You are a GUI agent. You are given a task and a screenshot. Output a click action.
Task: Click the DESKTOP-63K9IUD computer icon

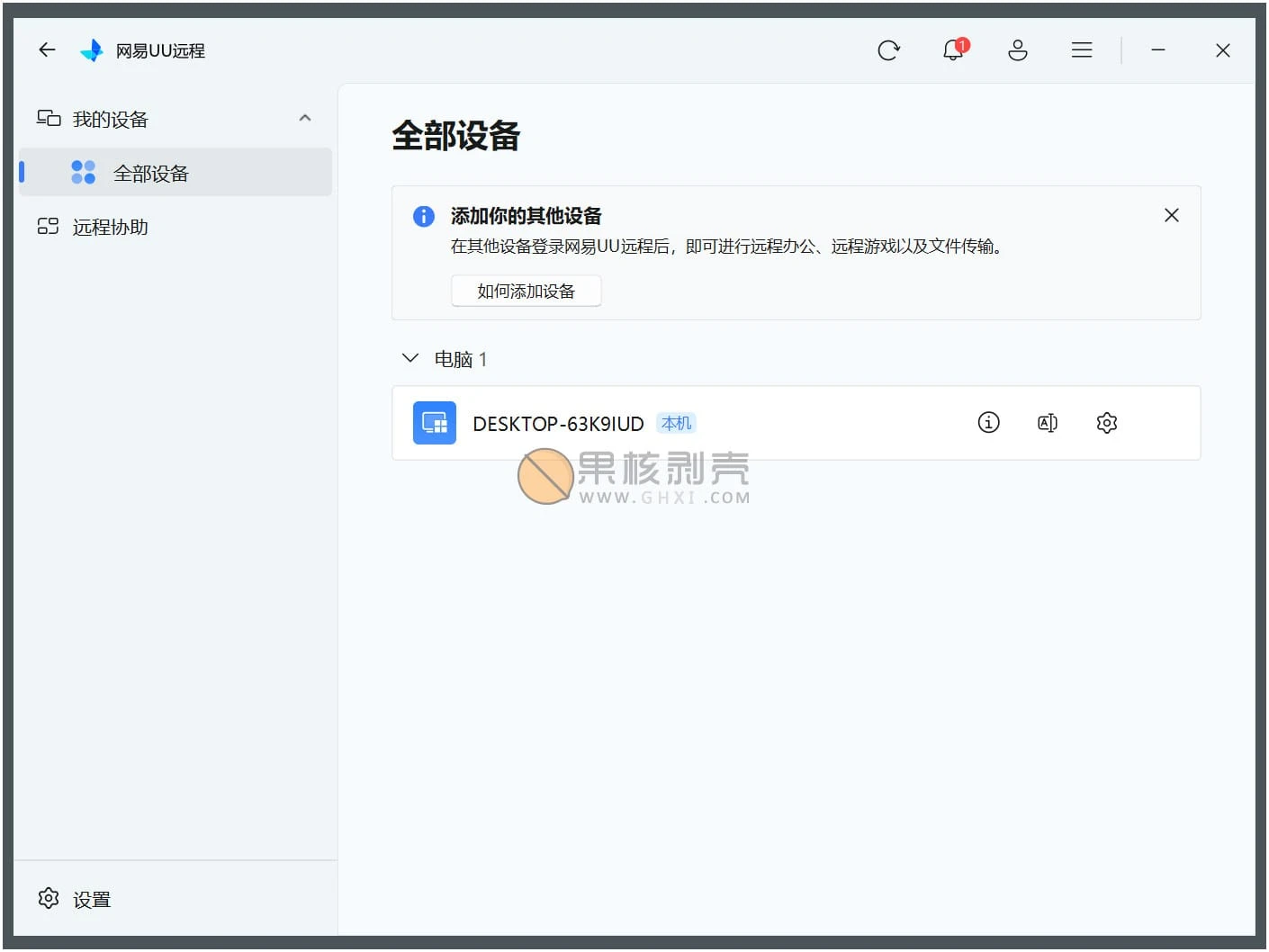click(435, 422)
